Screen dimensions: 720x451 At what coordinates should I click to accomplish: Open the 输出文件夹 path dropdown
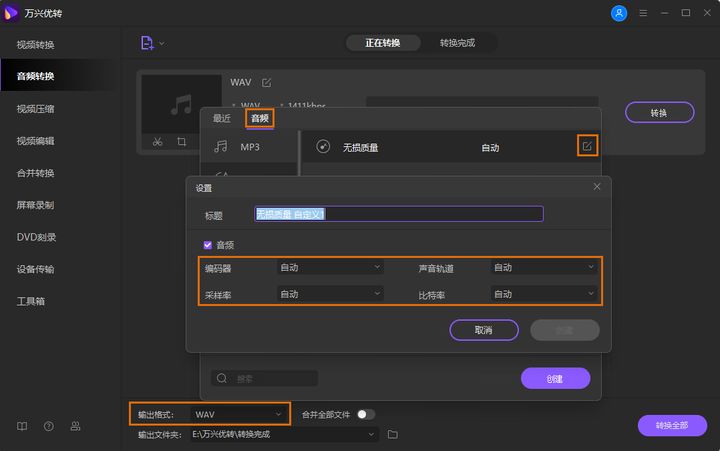(284, 434)
